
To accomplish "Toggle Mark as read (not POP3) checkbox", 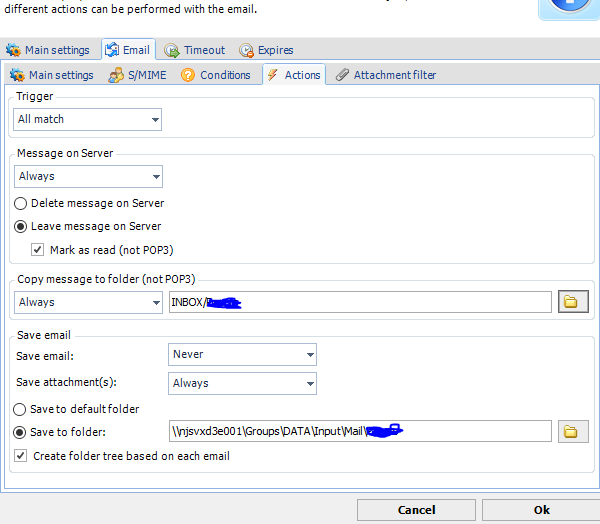I will [38, 249].
